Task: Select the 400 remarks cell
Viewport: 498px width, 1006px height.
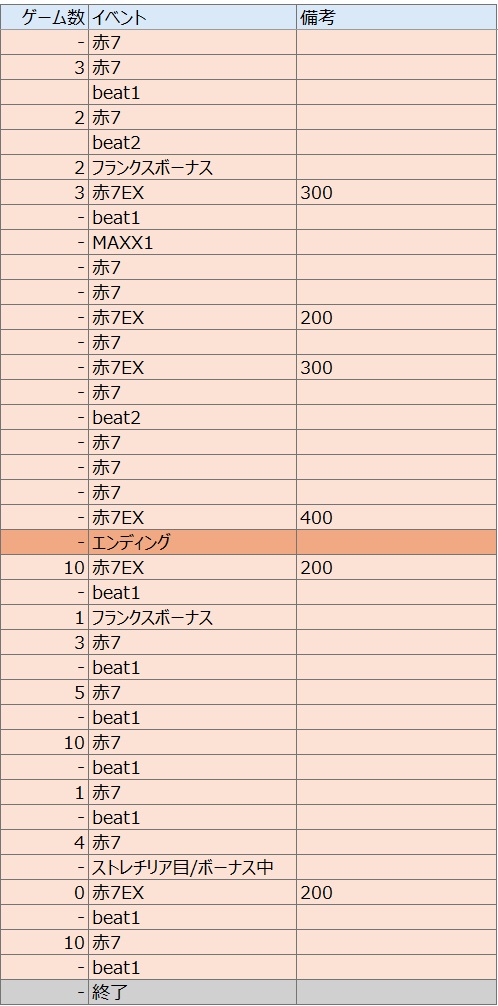Action: tap(397, 517)
